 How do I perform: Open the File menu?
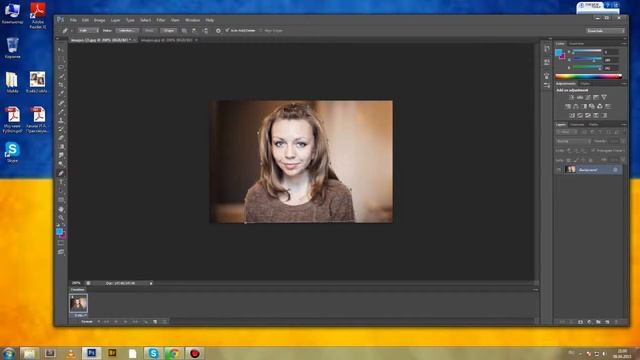(x=73, y=20)
